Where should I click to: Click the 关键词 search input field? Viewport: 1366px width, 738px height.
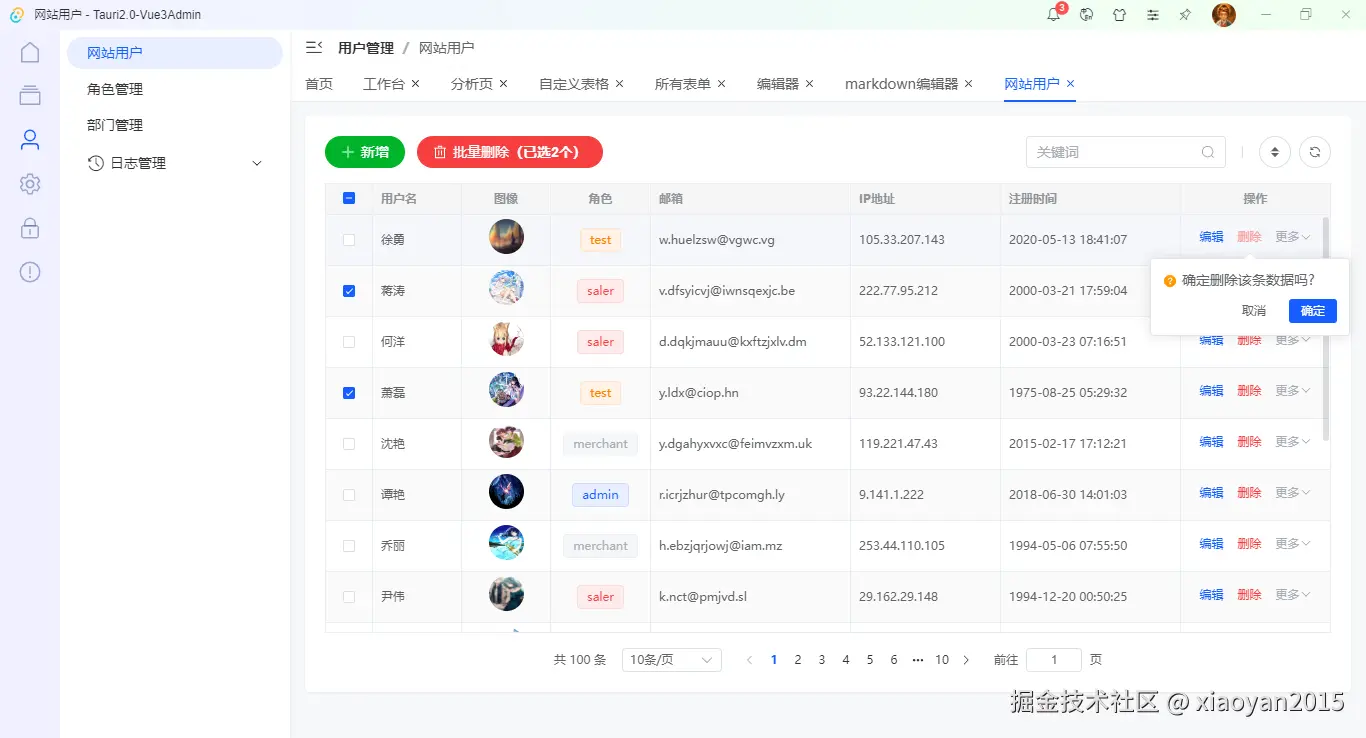1110,151
